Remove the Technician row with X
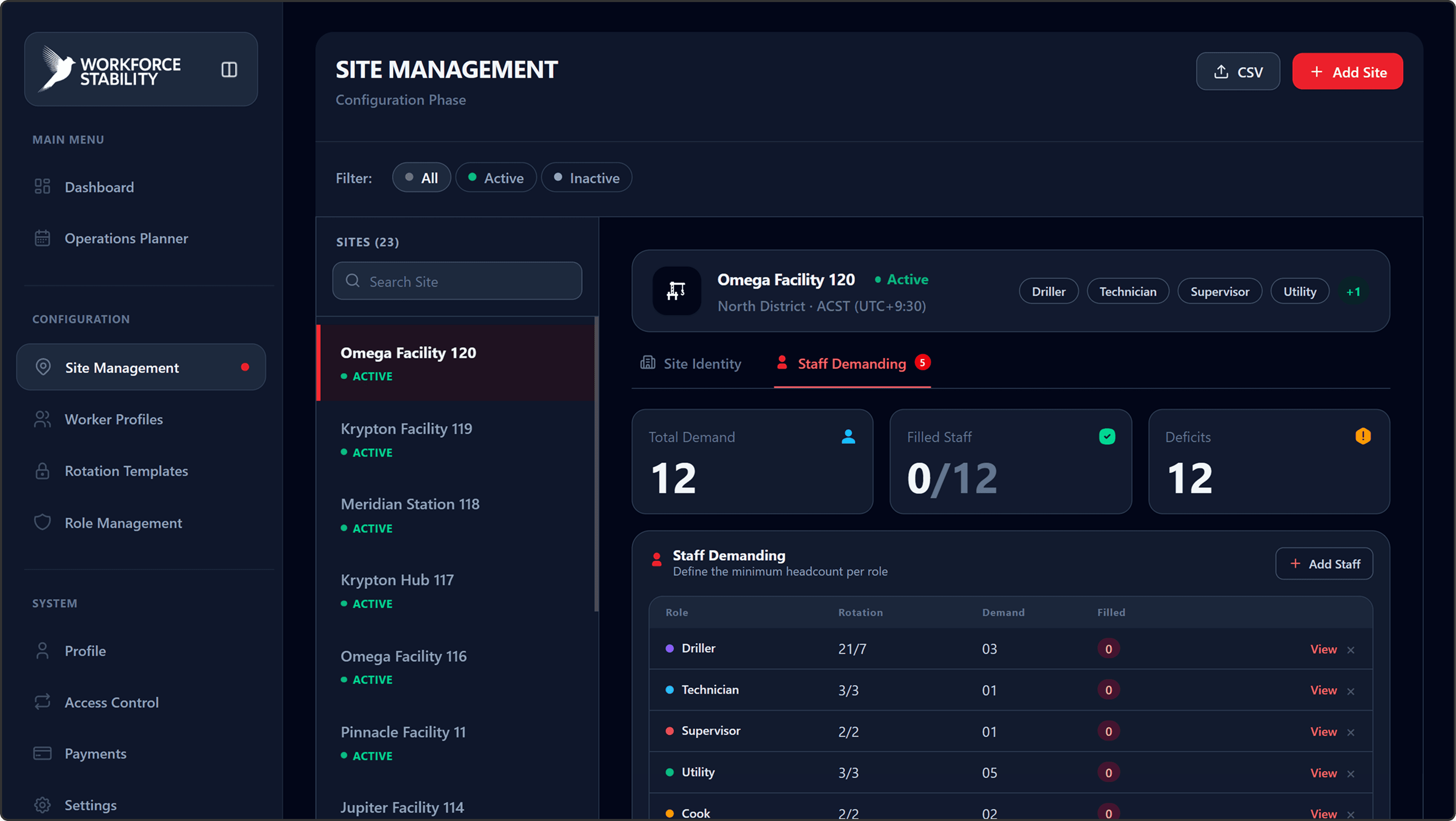 [x=1351, y=691]
